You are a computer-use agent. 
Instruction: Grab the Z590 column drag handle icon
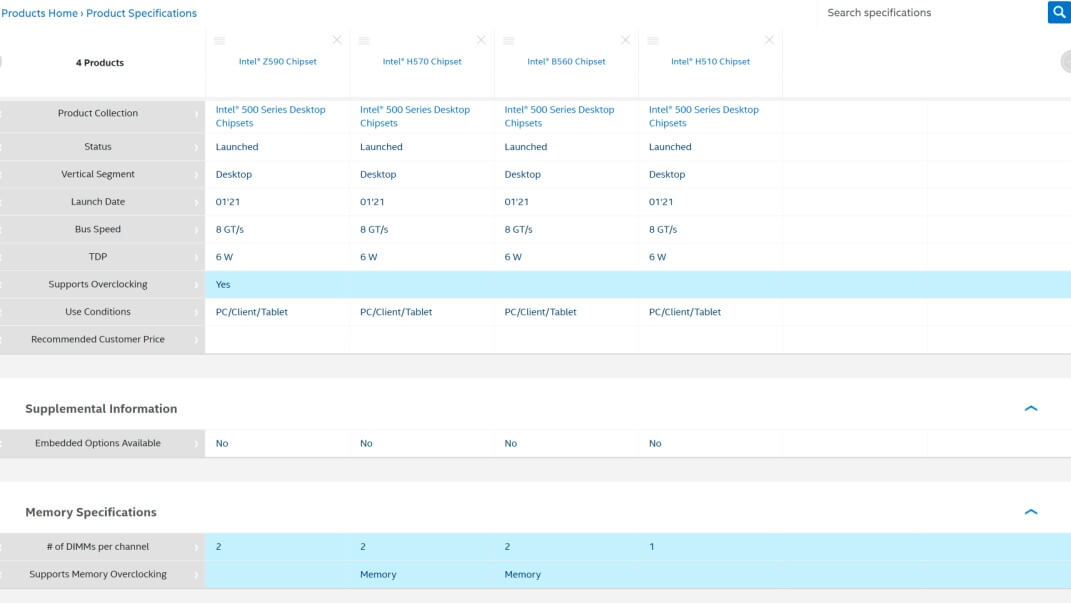pyautogui.click(x=220, y=40)
